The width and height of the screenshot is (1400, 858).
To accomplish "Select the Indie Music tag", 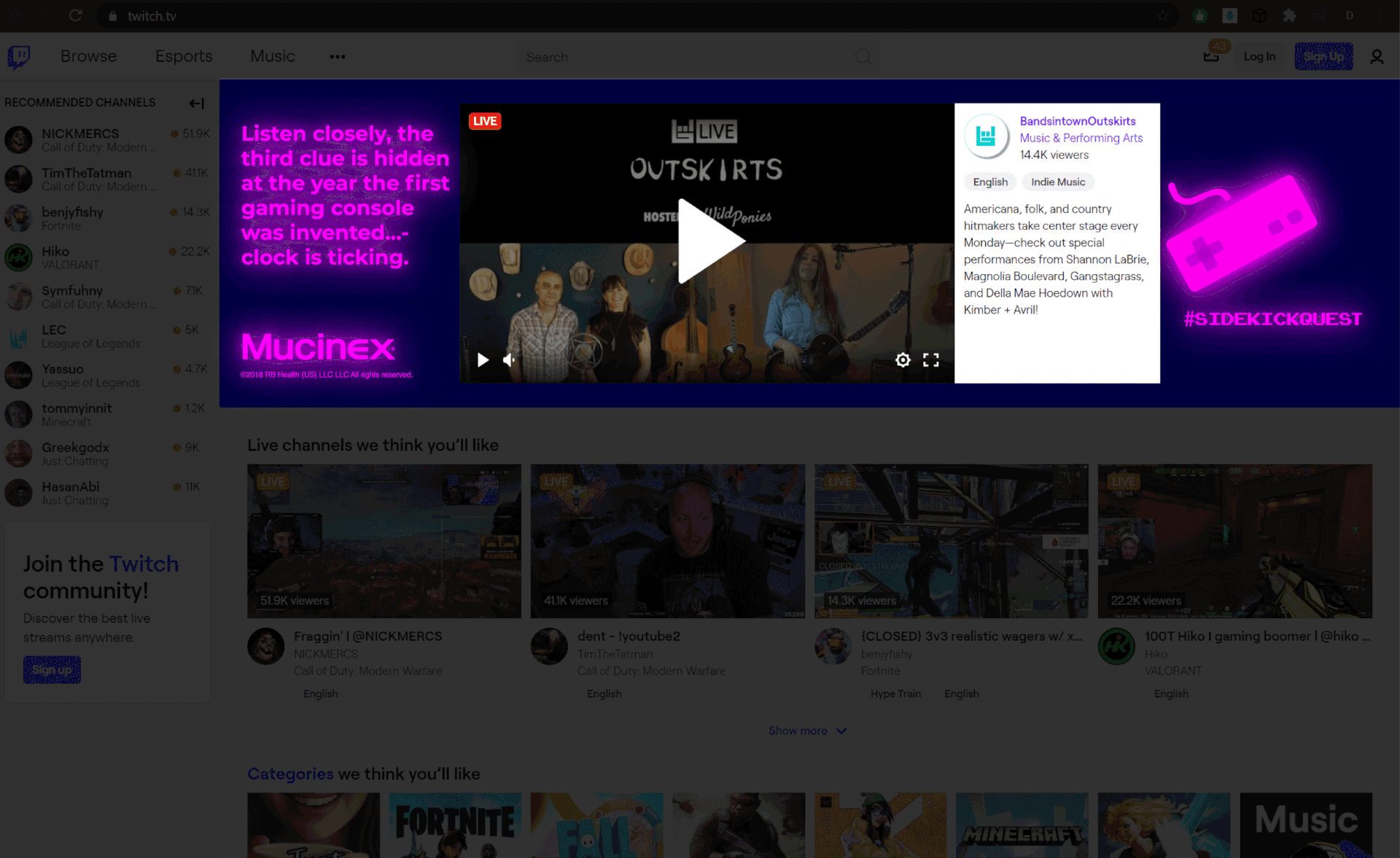I will point(1057,182).
